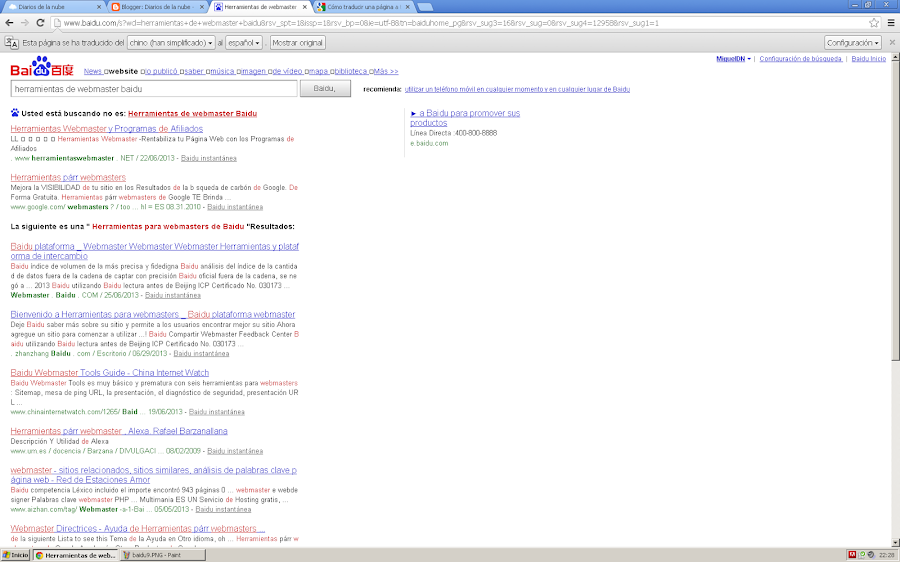Open Baidu instantánea for herramientaswebmaster result

[208, 158]
